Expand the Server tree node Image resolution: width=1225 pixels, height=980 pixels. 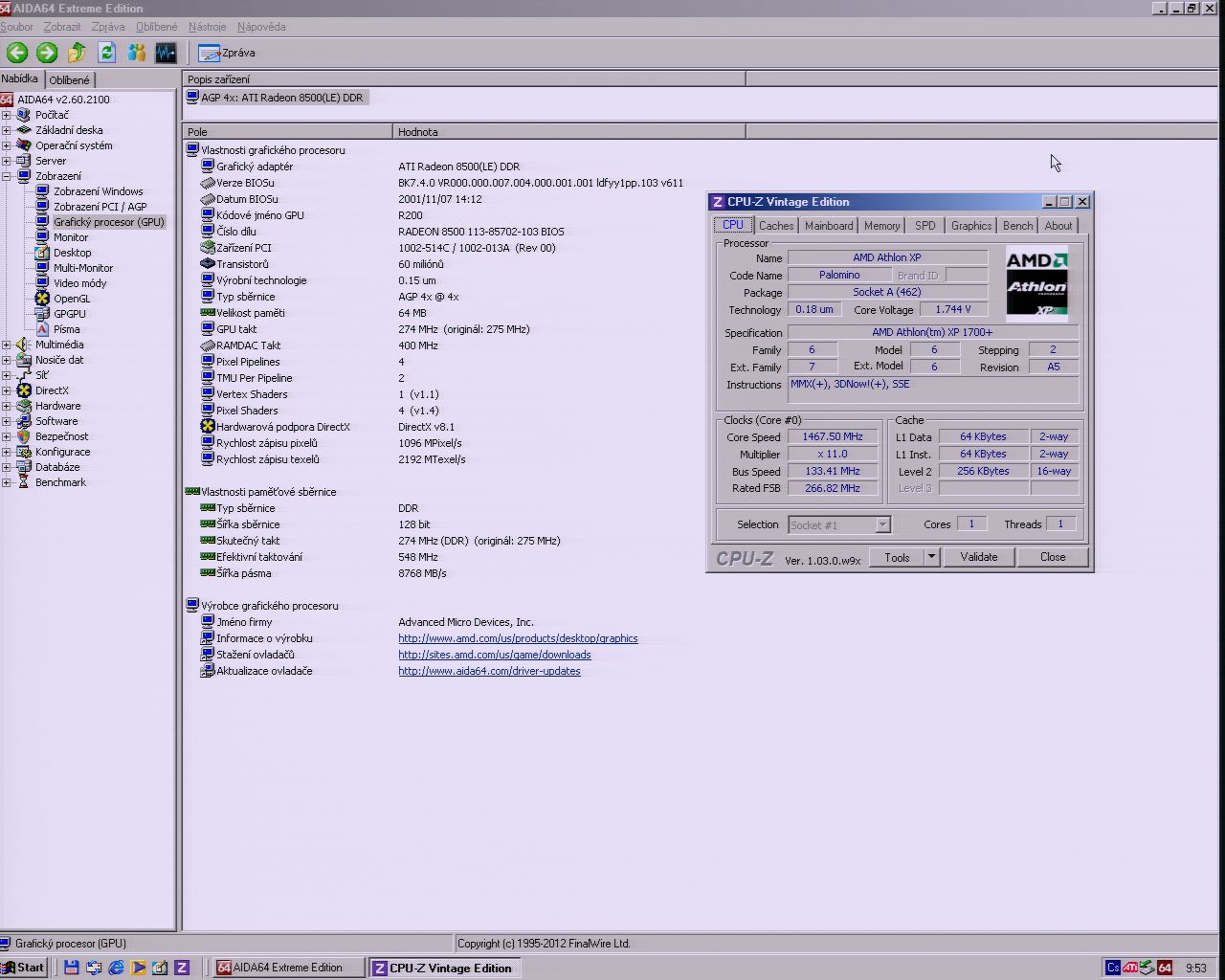[x=7, y=161]
